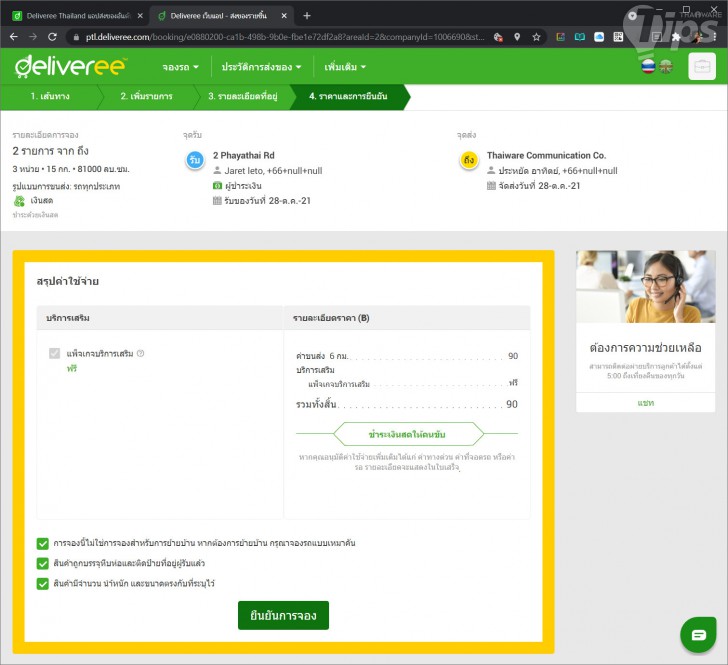Select the UK flag language icon
Viewport: 728px width, 665px height.
click(x=666, y=67)
